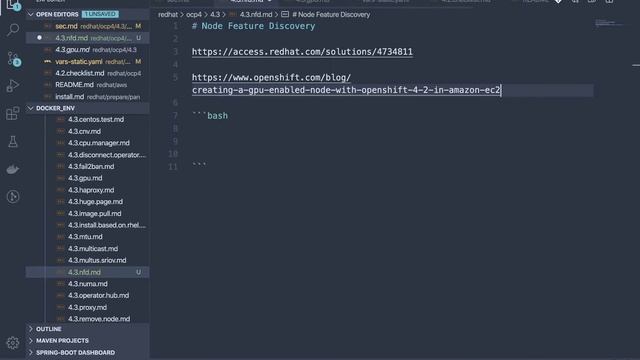Image resolution: width=640 pixels, height=360 pixels.
Task: Open the Search view in activity bar
Action: click(x=13, y=30)
